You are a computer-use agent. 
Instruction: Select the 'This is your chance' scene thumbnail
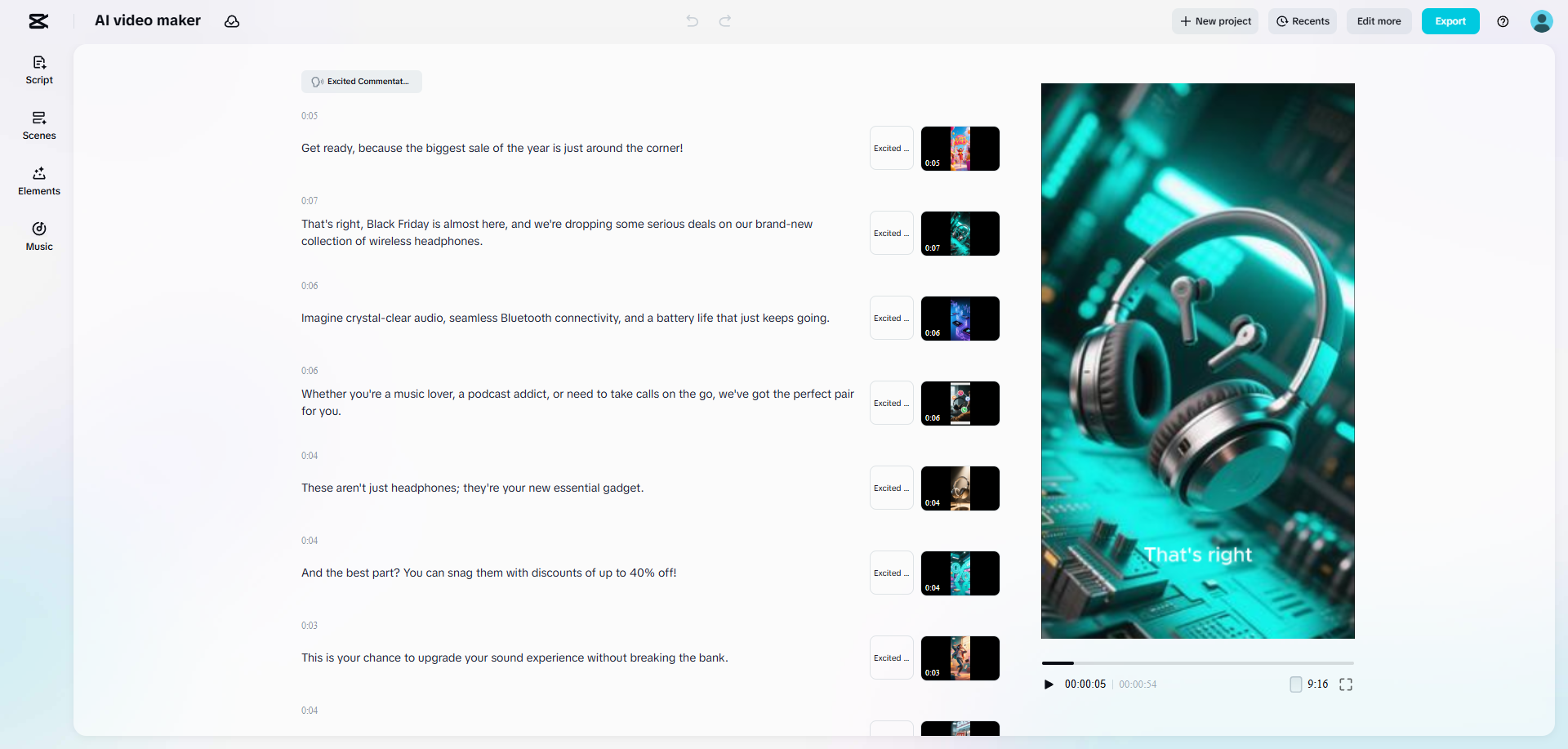[960, 658]
